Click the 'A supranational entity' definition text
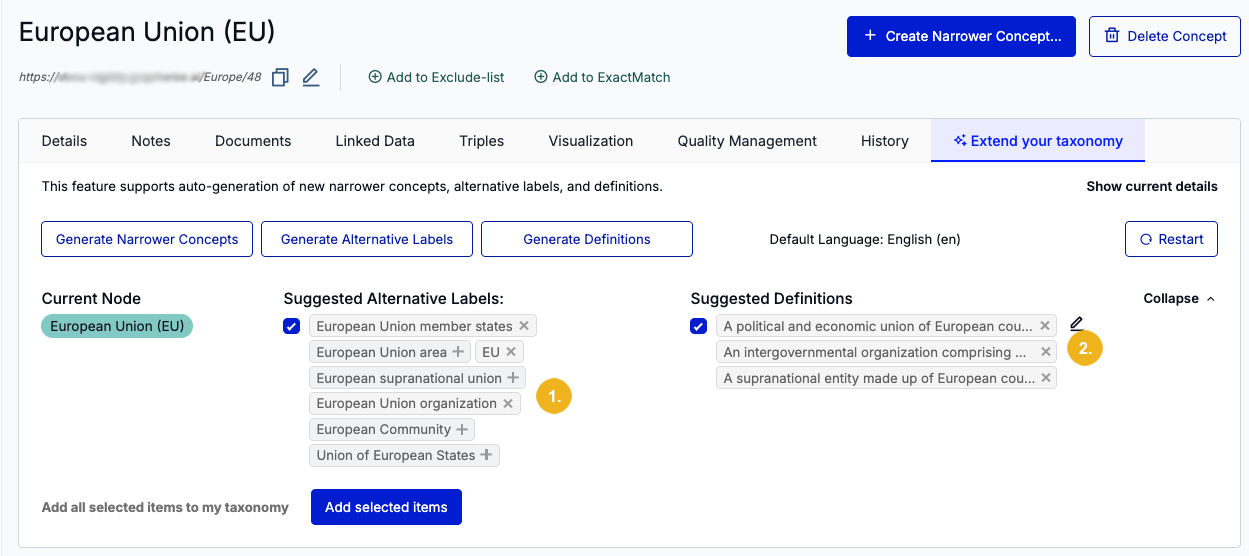1249x556 pixels. pos(879,378)
